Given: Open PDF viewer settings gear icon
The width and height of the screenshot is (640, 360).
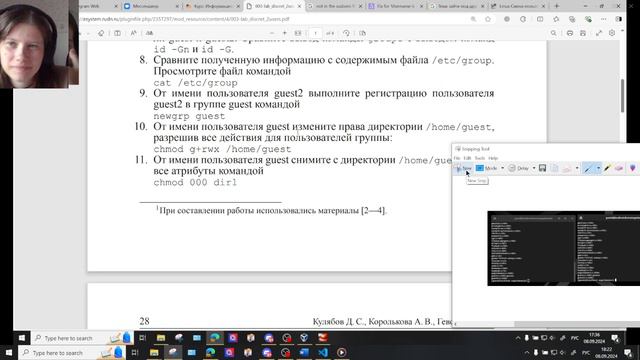Looking at the screenshot, I should pos(612,33).
